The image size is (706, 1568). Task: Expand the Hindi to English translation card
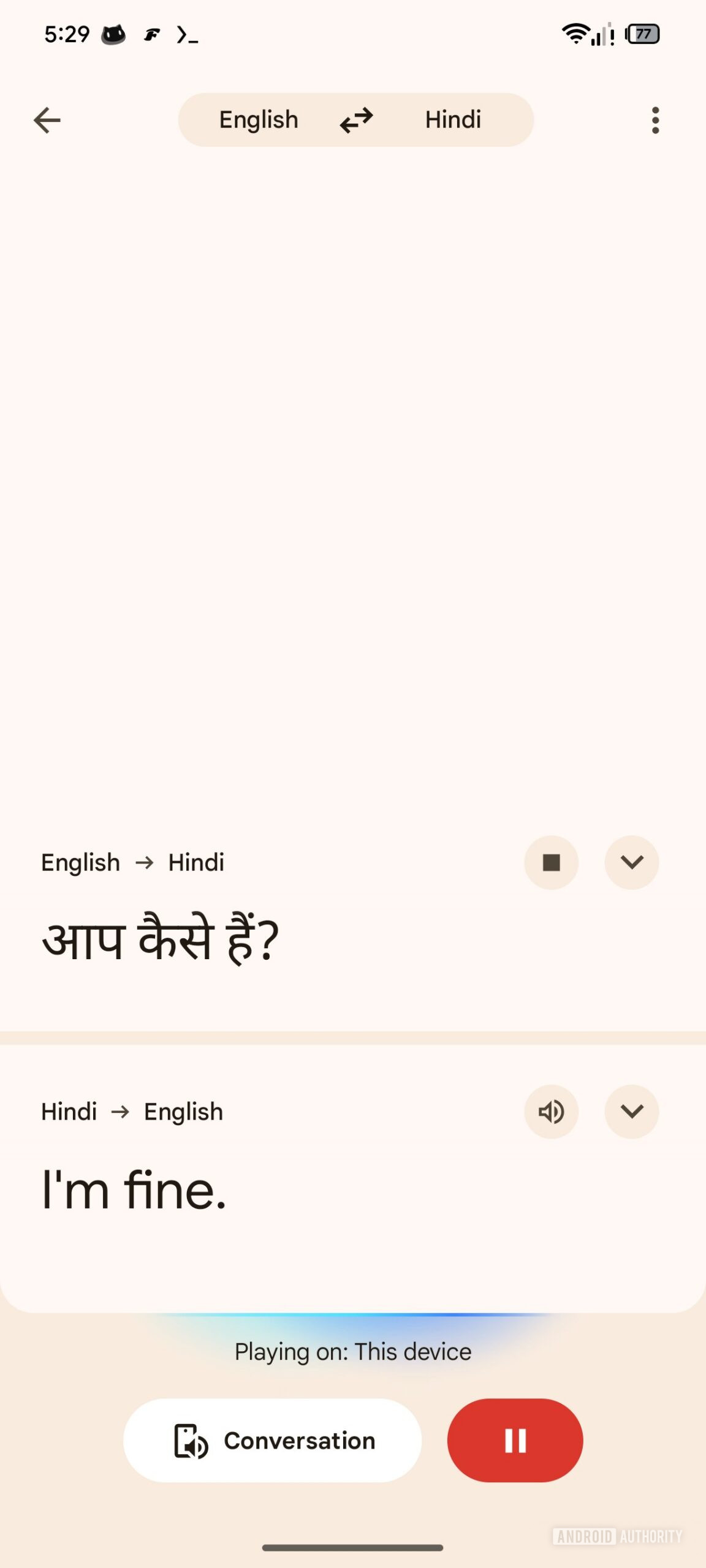tap(632, 1112)
